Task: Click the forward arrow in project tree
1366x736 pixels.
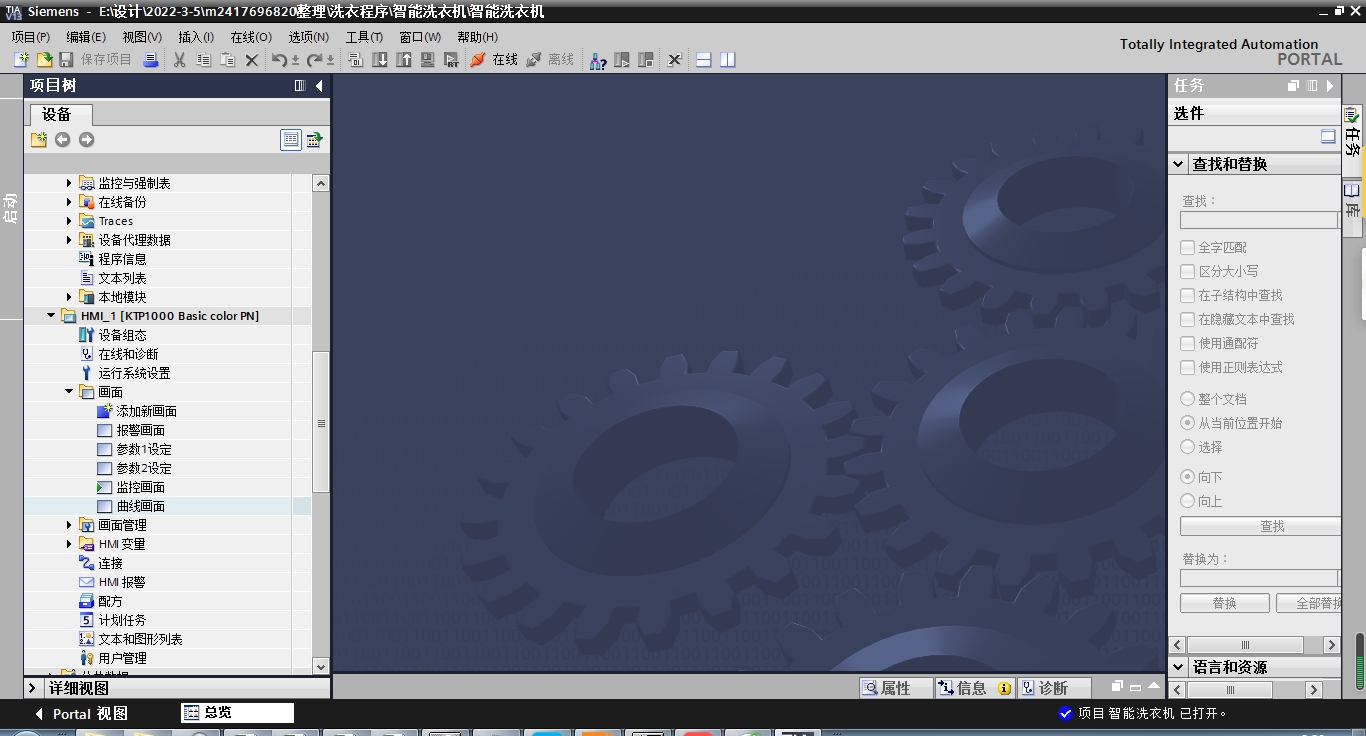Action: click(87, 140)
